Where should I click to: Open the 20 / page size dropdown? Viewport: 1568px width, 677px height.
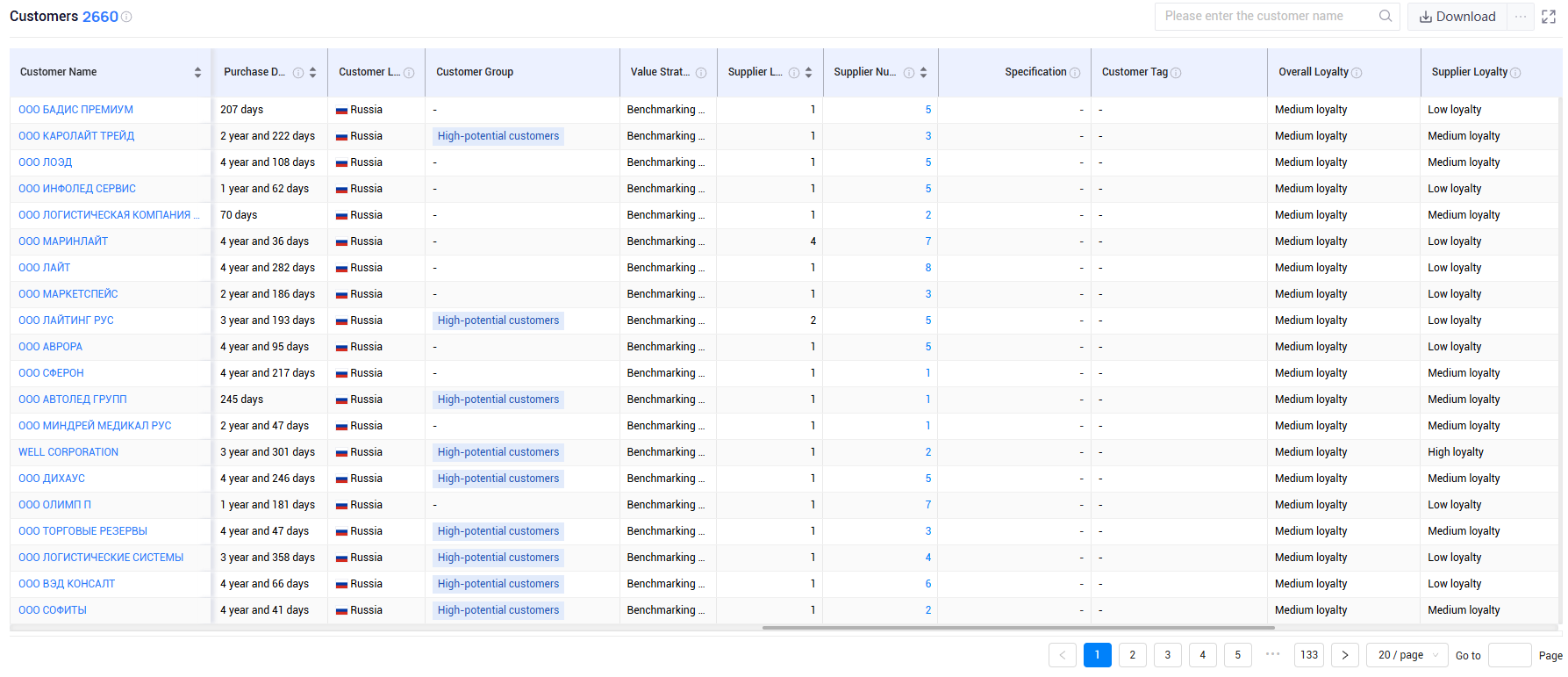pos(1408,655)
